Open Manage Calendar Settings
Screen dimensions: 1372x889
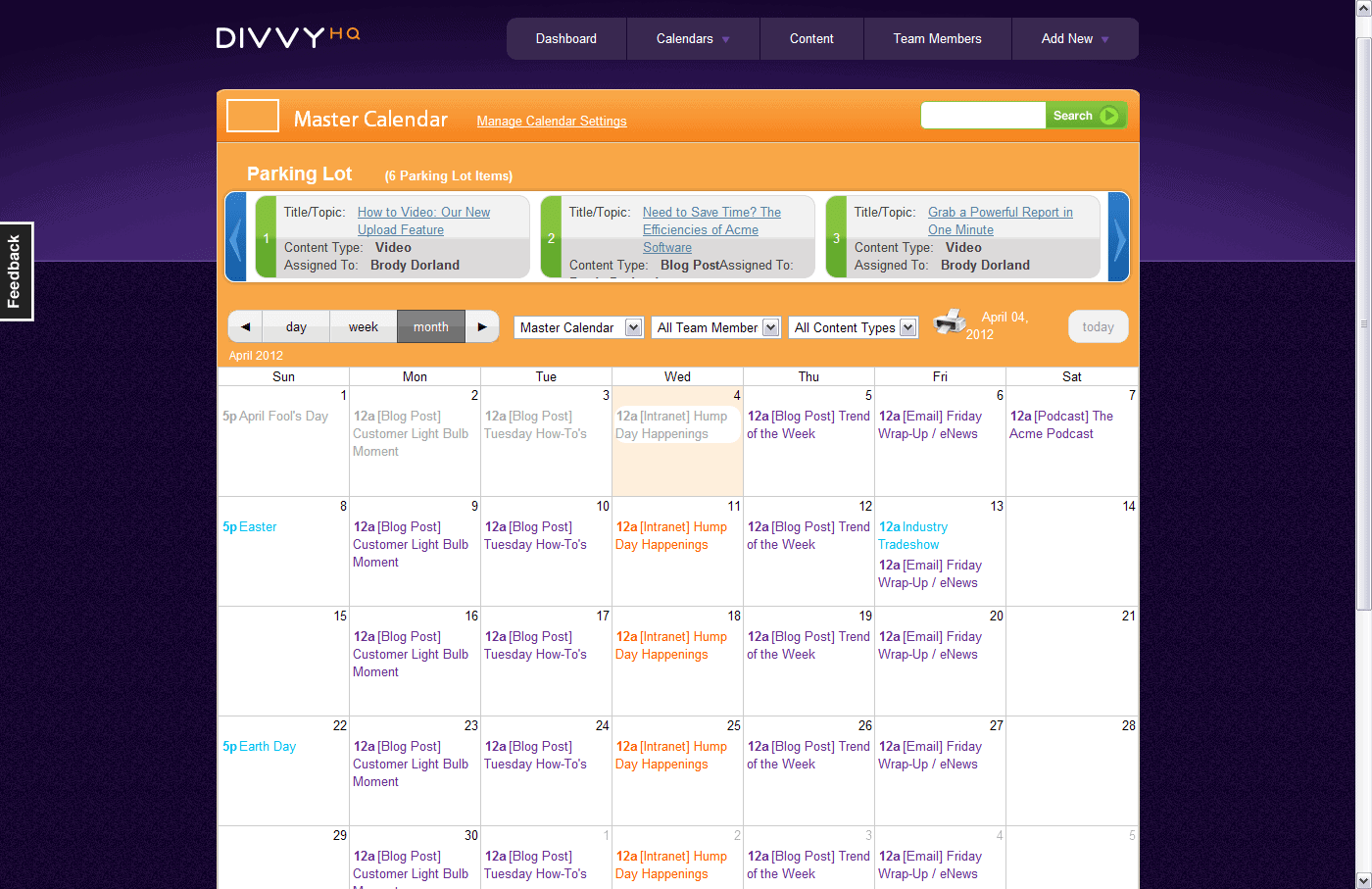tap(551, 121)
